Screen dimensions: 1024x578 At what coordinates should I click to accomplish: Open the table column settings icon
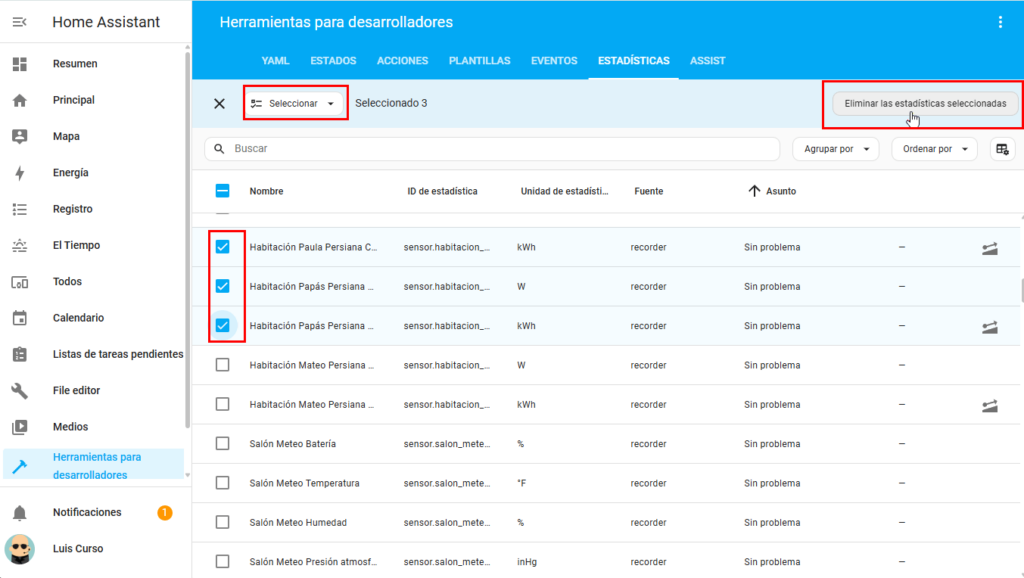1001,149
